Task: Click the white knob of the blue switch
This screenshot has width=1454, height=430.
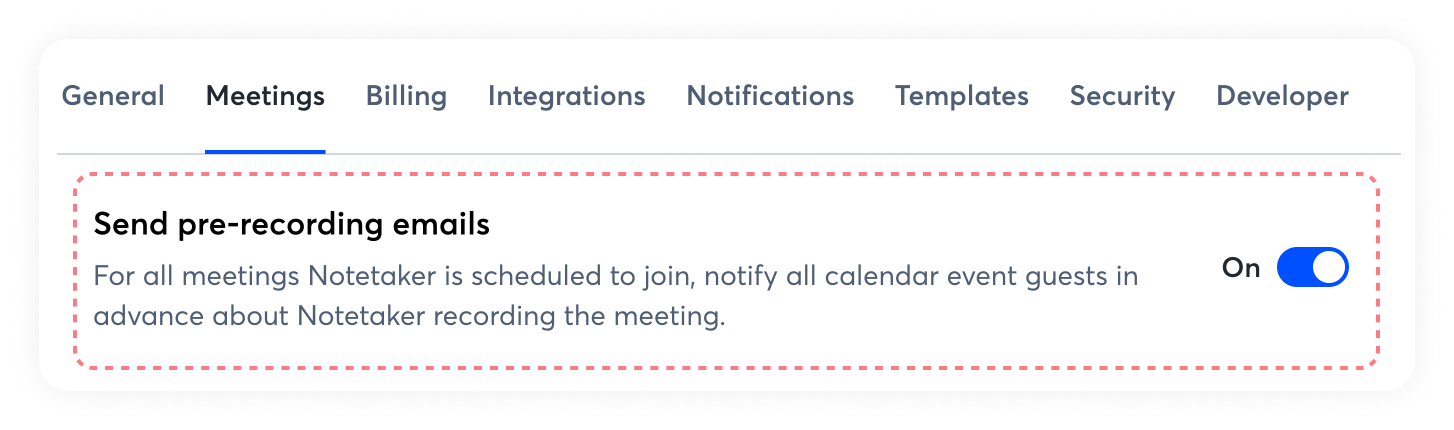Action: pos(1329,268)
